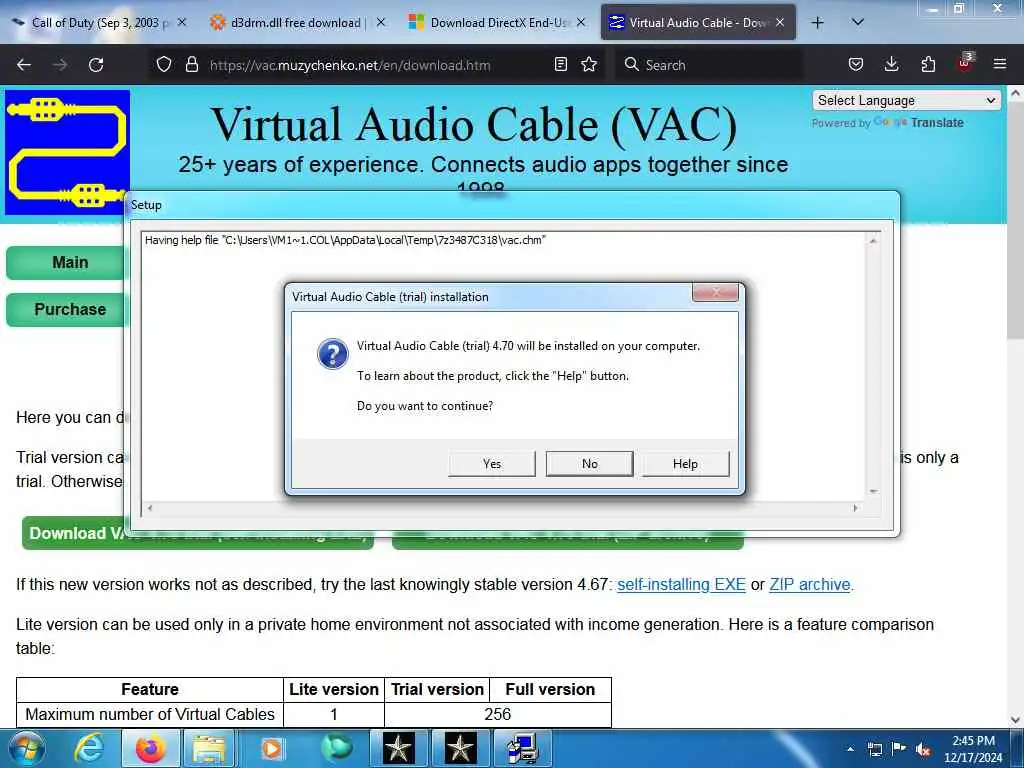Viewport: 1024px width, 768px height.
Task: Click the VAC yellow cable logo
Action: coord(67,152)
